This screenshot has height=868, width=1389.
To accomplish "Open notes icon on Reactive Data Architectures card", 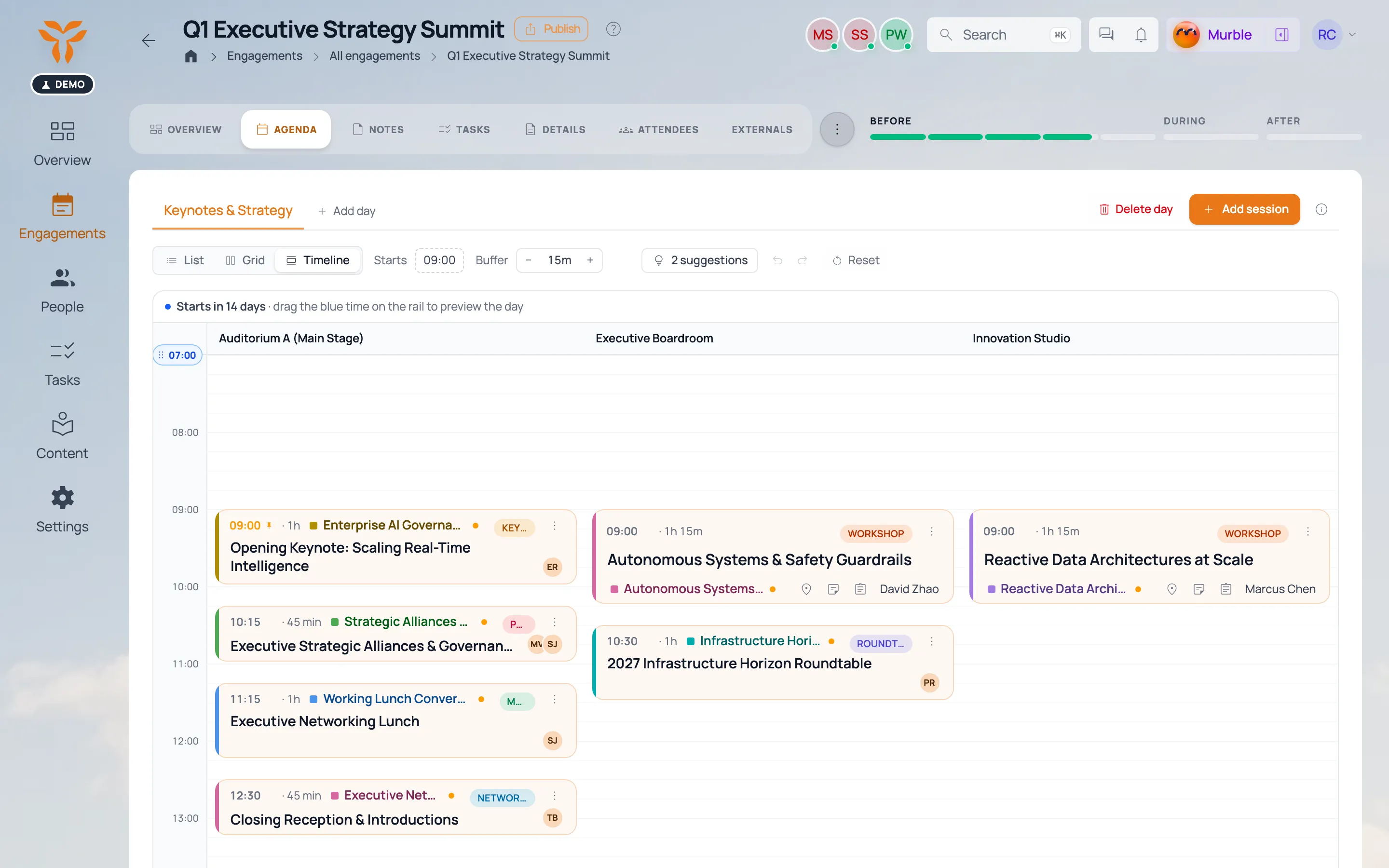I will click(1198, 589).
